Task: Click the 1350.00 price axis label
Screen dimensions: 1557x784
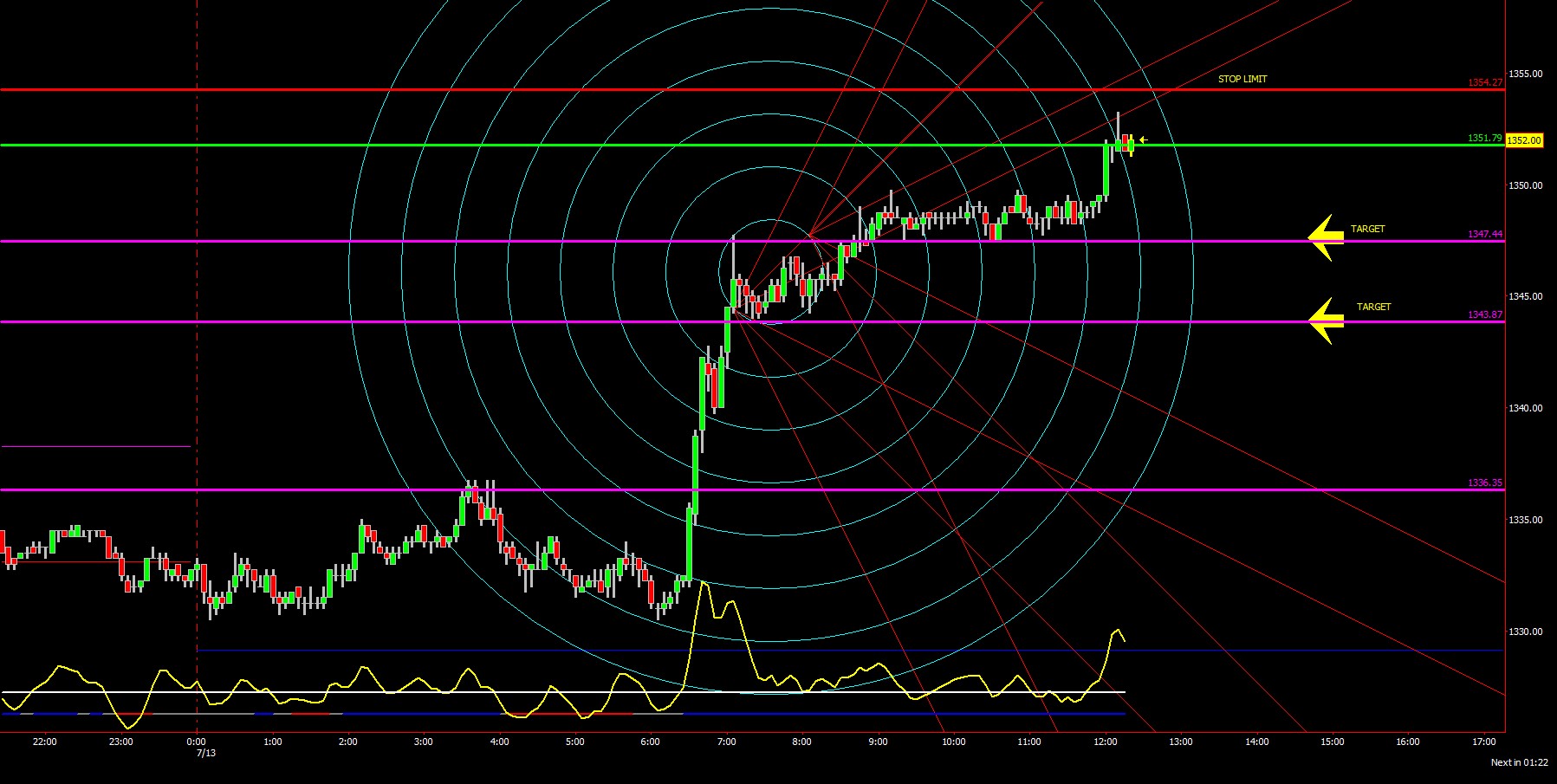Action: [x=1525, y=185]
